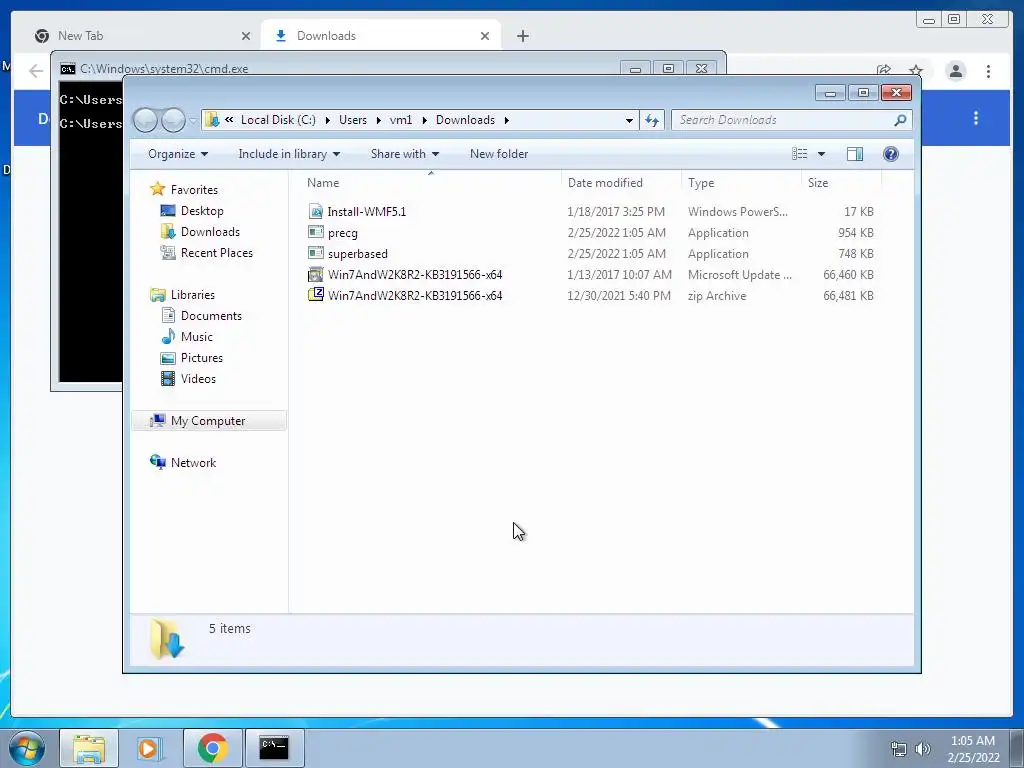Viewport: 1024px width, 768px height.
Task: Click the Downloads folder icon in Favorites
Action: coord(168,231)
